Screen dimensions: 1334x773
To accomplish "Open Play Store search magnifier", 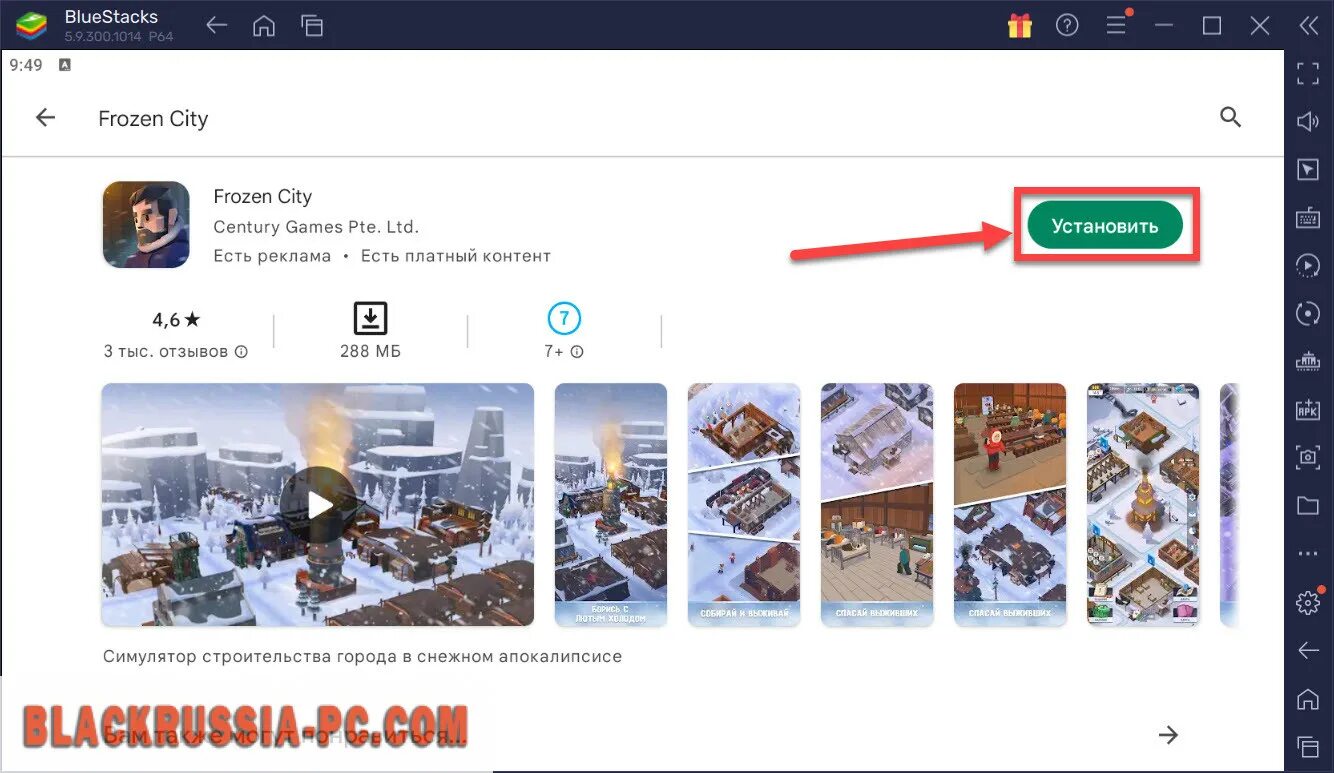I will (1231, 118).
